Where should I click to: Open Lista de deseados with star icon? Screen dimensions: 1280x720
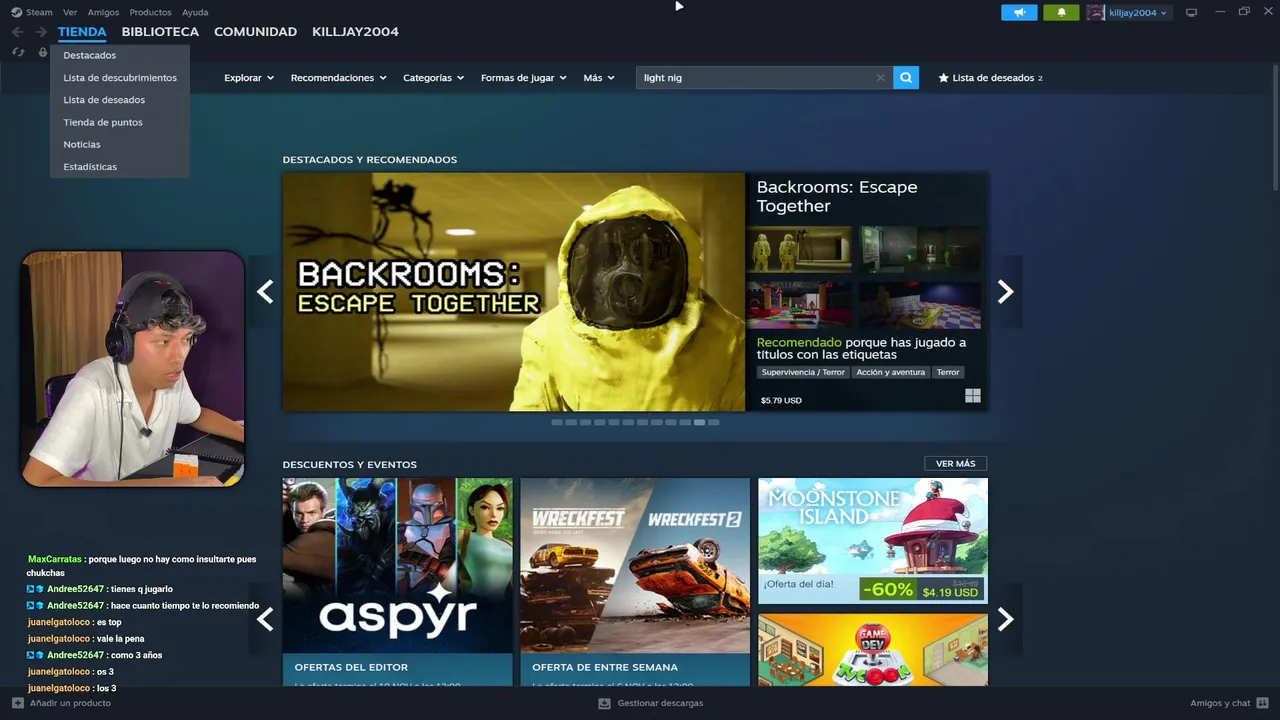click(990, 78)
